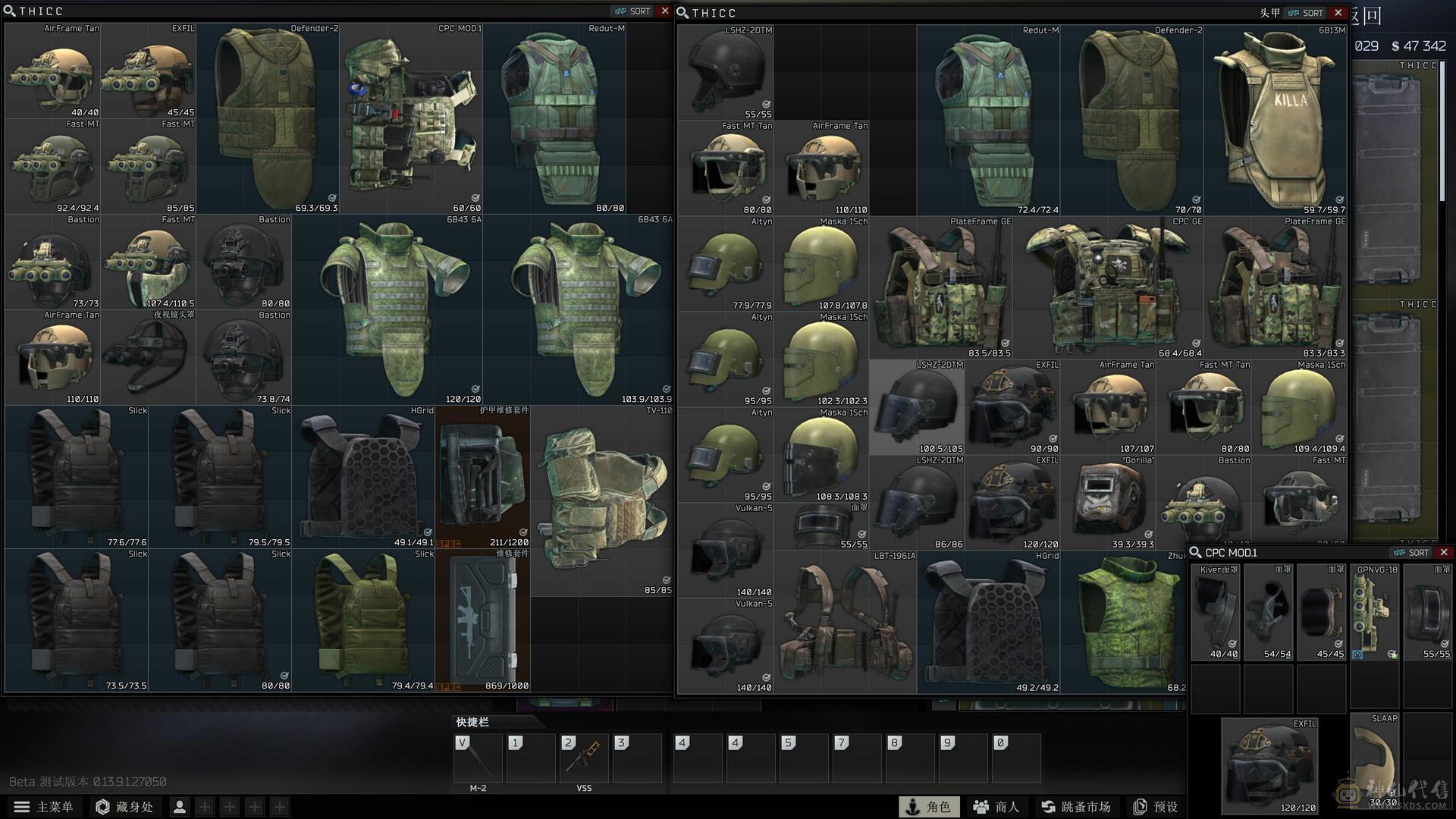Select the Slick plate carrier showing 73.5/73.5

click(x=77, y=620)
